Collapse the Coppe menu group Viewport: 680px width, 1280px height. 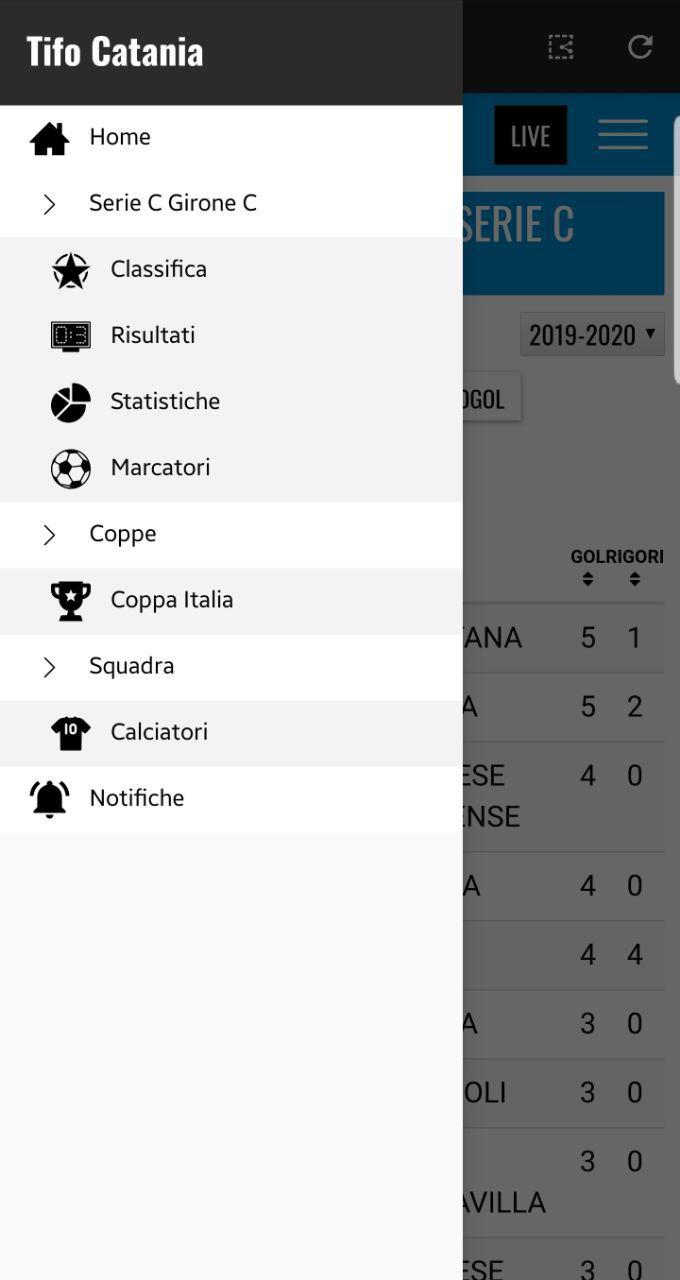click(49, 534)
